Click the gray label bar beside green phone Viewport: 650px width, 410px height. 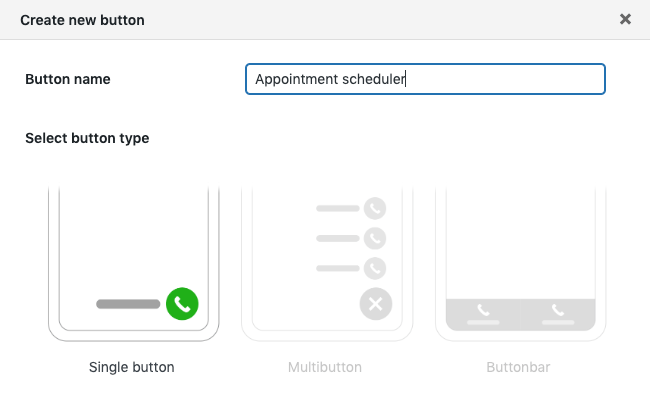click(x=128, y=304)
